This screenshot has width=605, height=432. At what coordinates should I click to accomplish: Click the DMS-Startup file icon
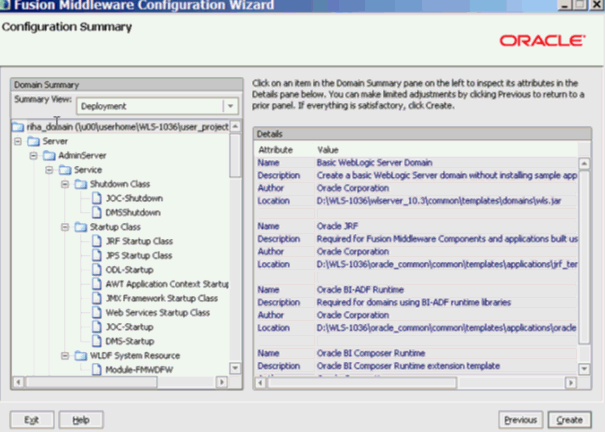click(97, 341)
